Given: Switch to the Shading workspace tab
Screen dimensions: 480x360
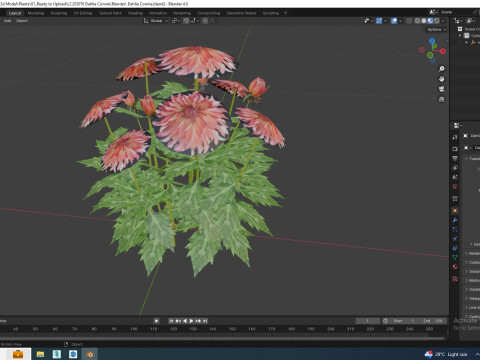Looking at the screenshot, I should coord(135,13).
